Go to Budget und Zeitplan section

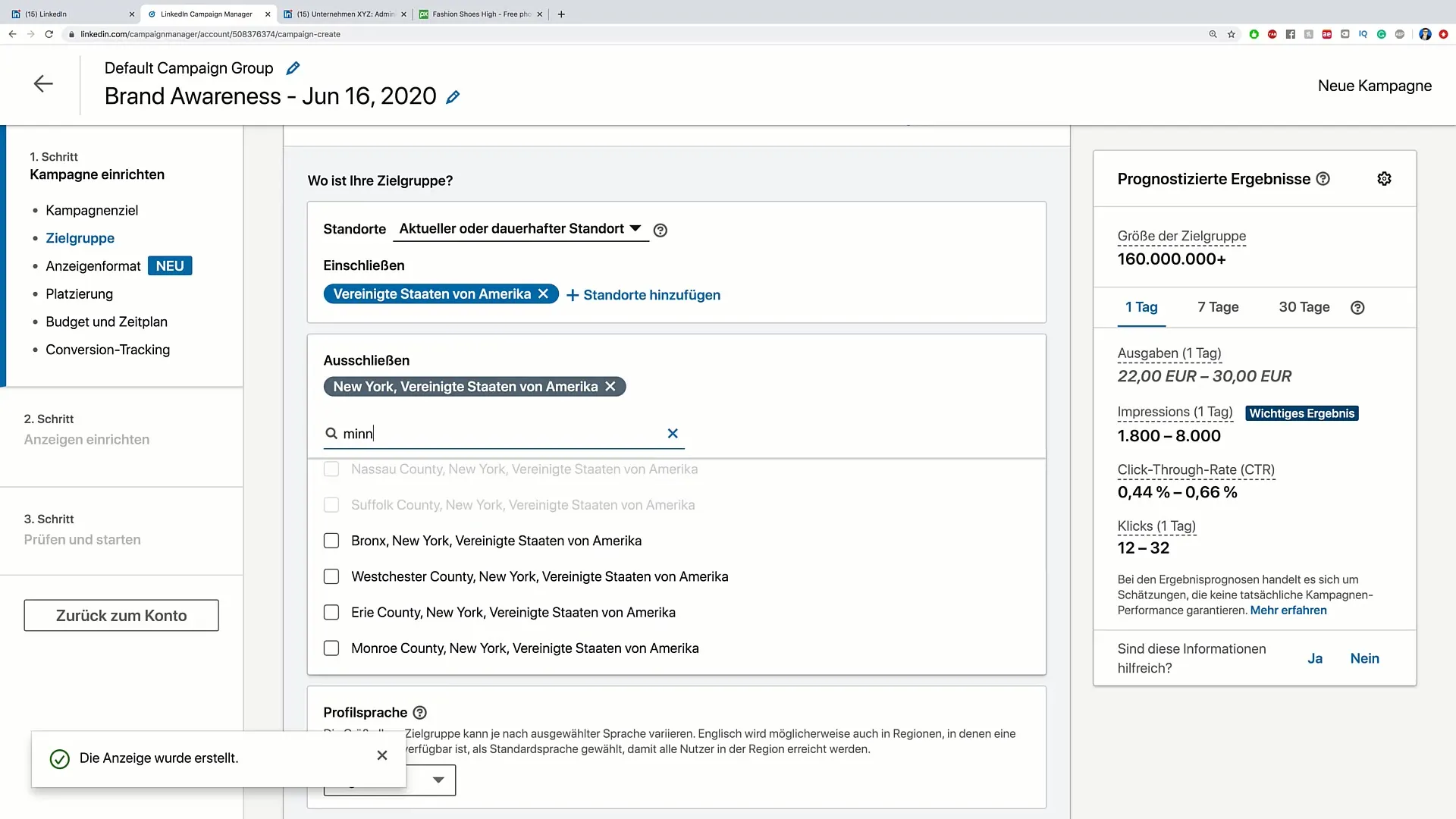click(x=107, y=322)
